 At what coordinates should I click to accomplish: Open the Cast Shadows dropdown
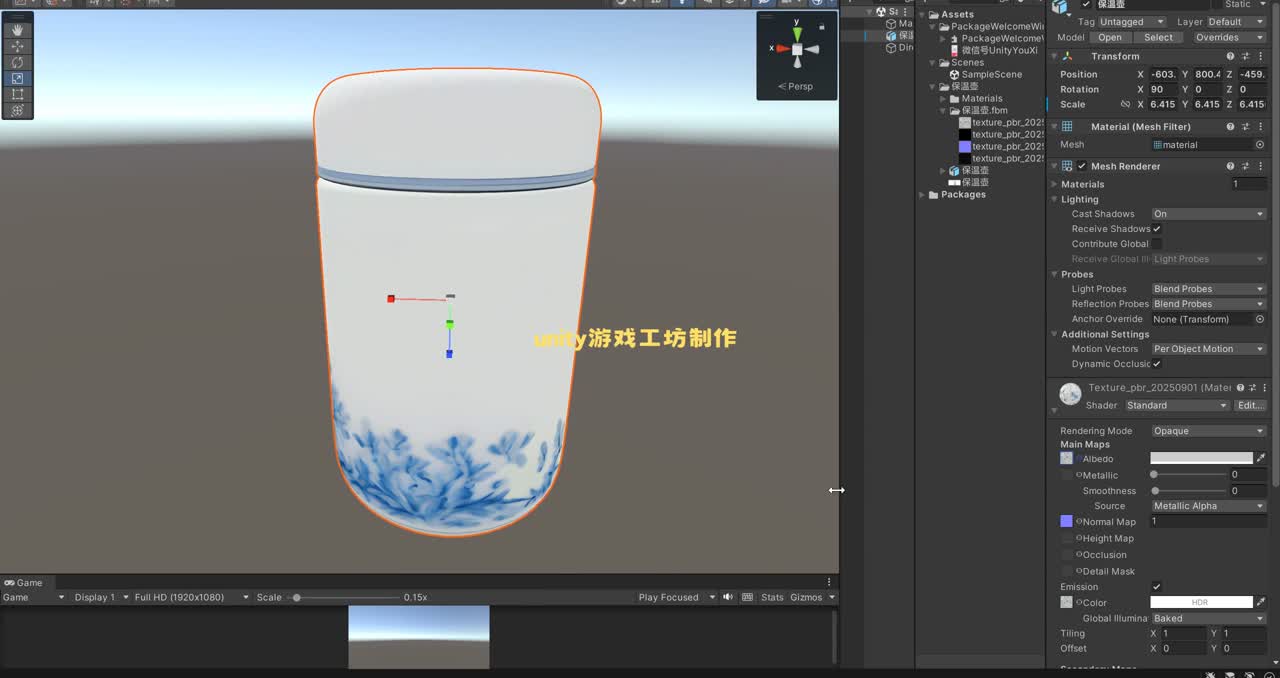[1208, 213]
